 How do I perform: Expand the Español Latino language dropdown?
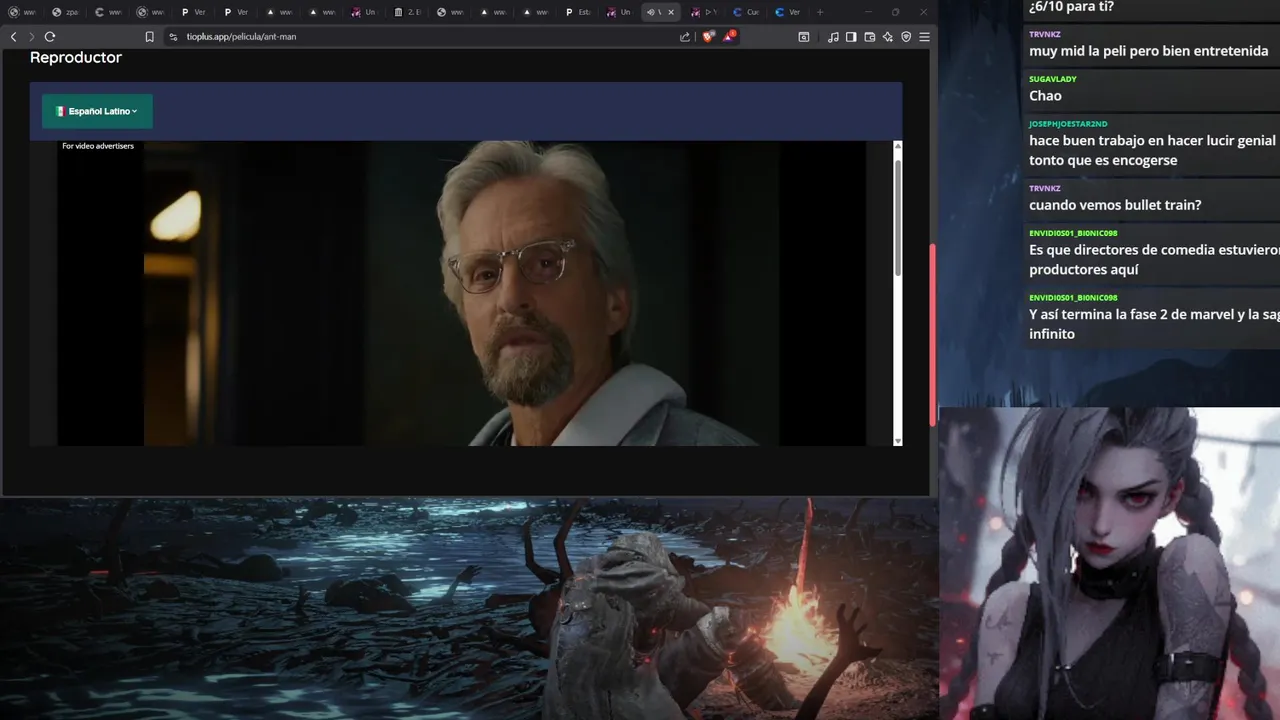(x=97, y=111)
